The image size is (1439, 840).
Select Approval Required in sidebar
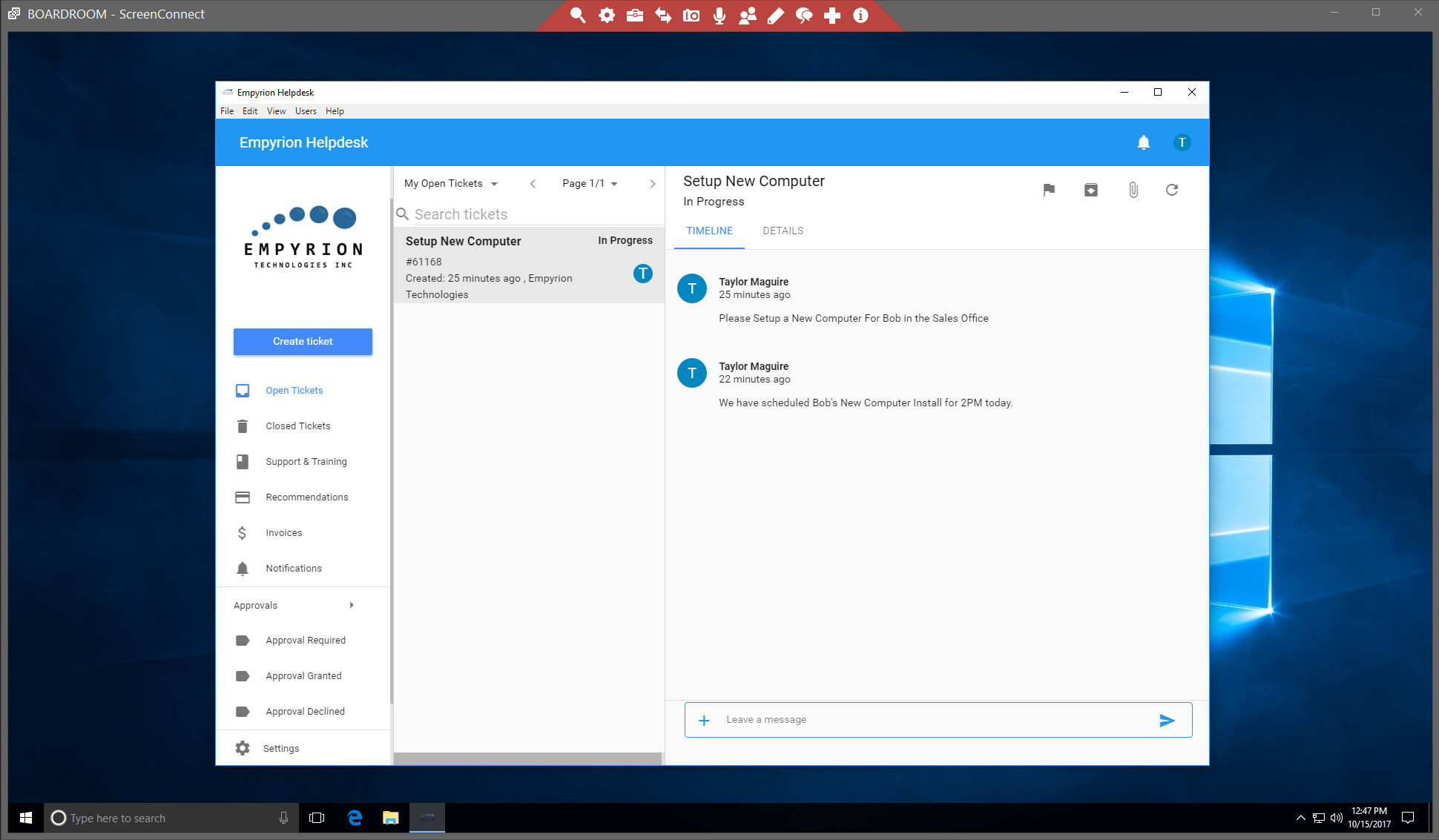click(306, 640)
